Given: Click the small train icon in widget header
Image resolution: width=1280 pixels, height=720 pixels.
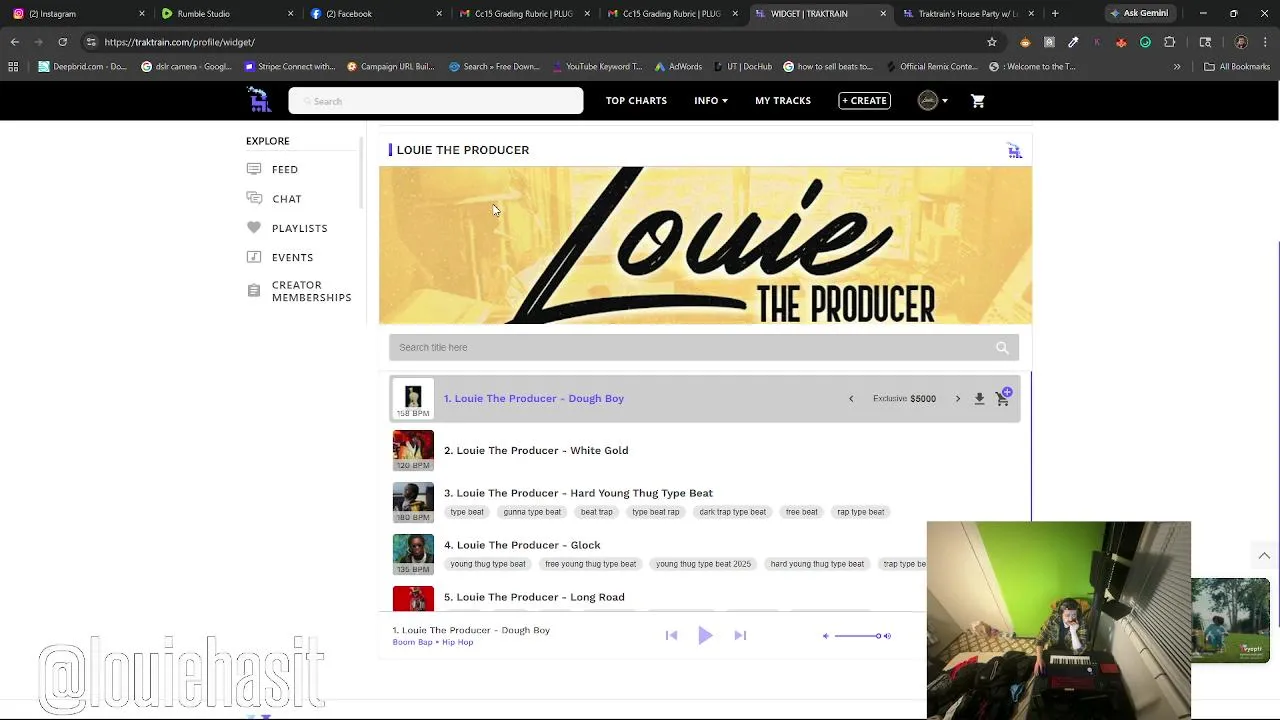Looking at the screenshot, I should (1014, 150).
